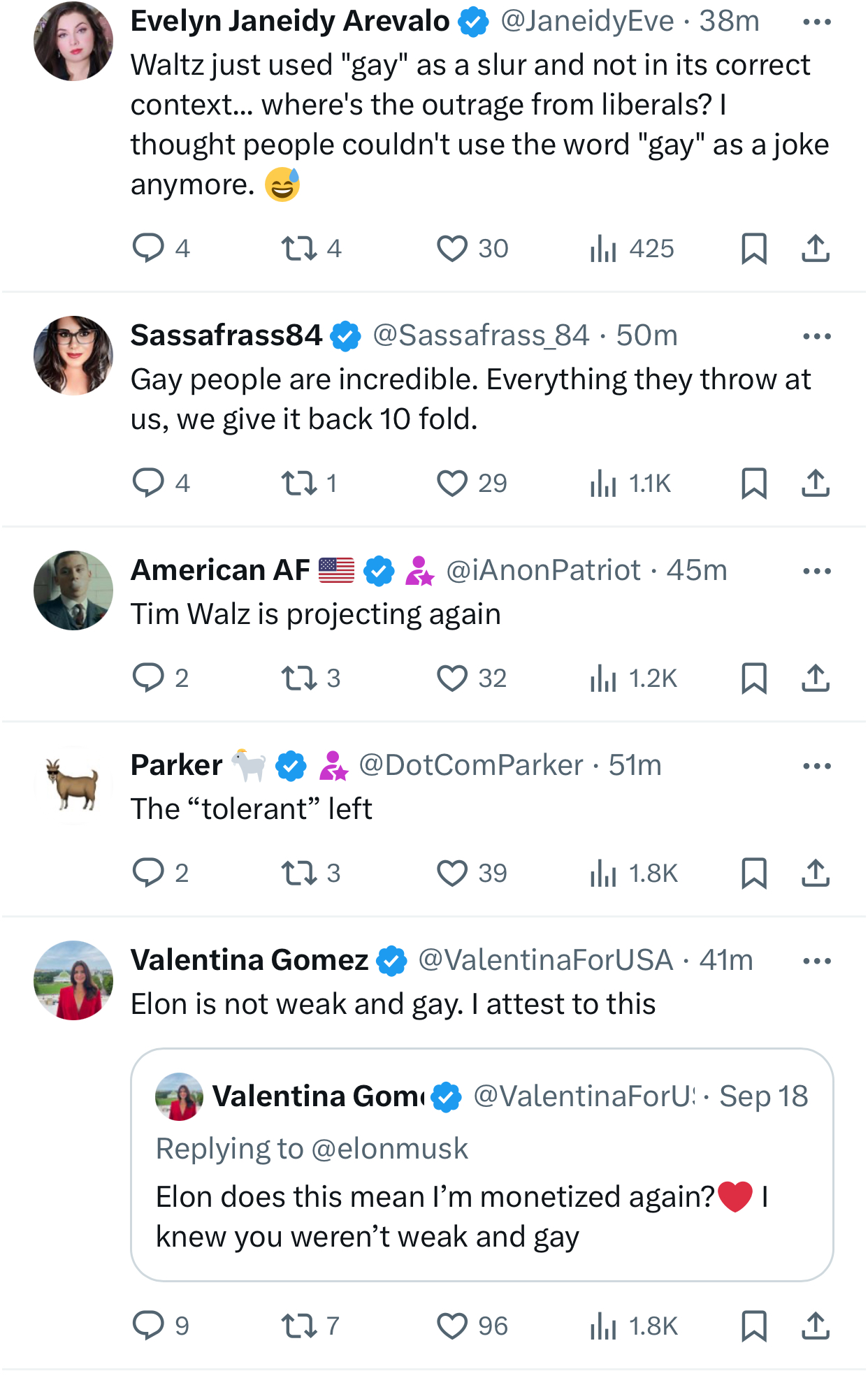The height and width of the screenshot is (1385, 868).
Task: Like Valentina Gomez's tweet with 96 likes
Action: click(452, 1326)
